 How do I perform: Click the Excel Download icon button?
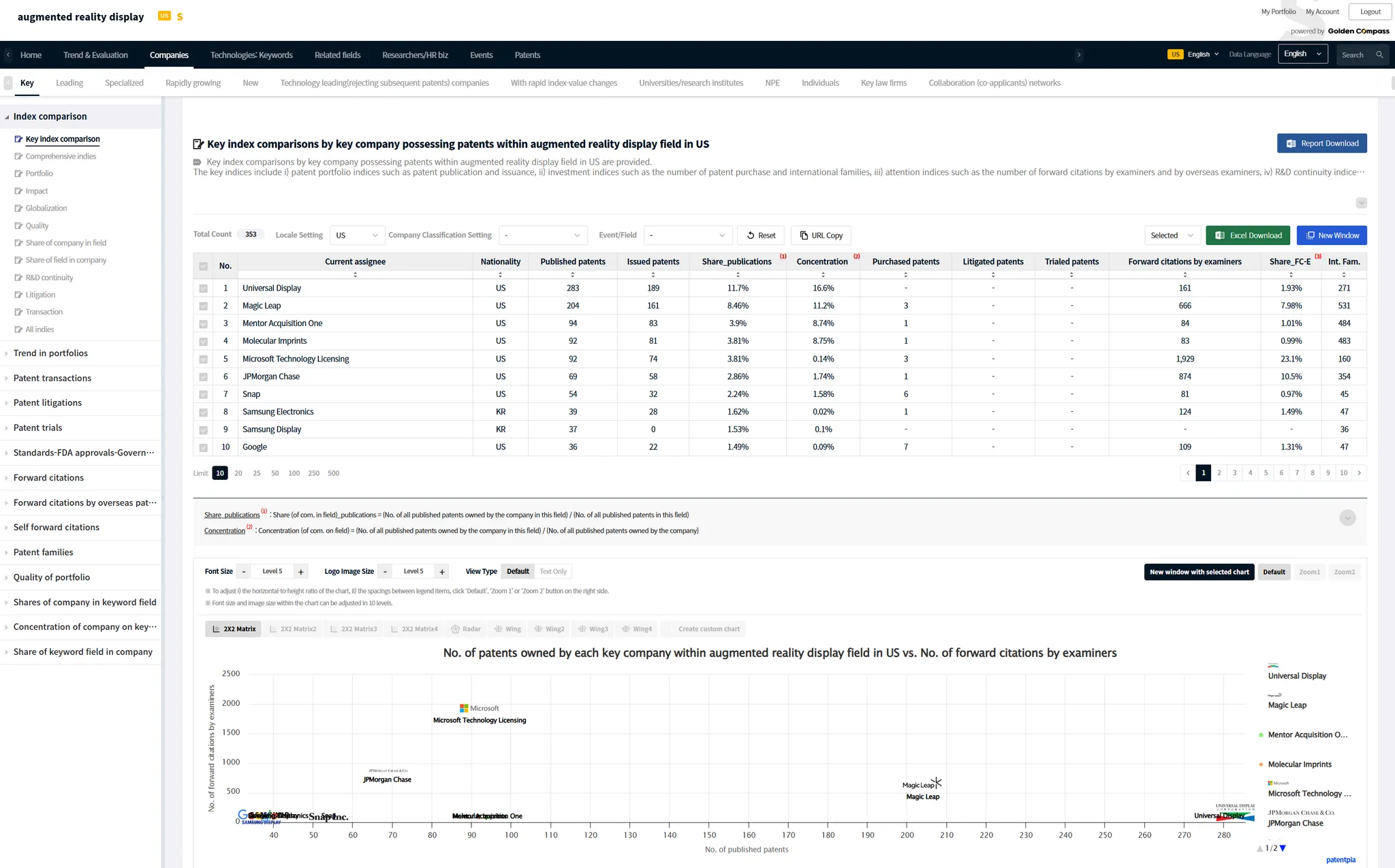coord(1220,236)
